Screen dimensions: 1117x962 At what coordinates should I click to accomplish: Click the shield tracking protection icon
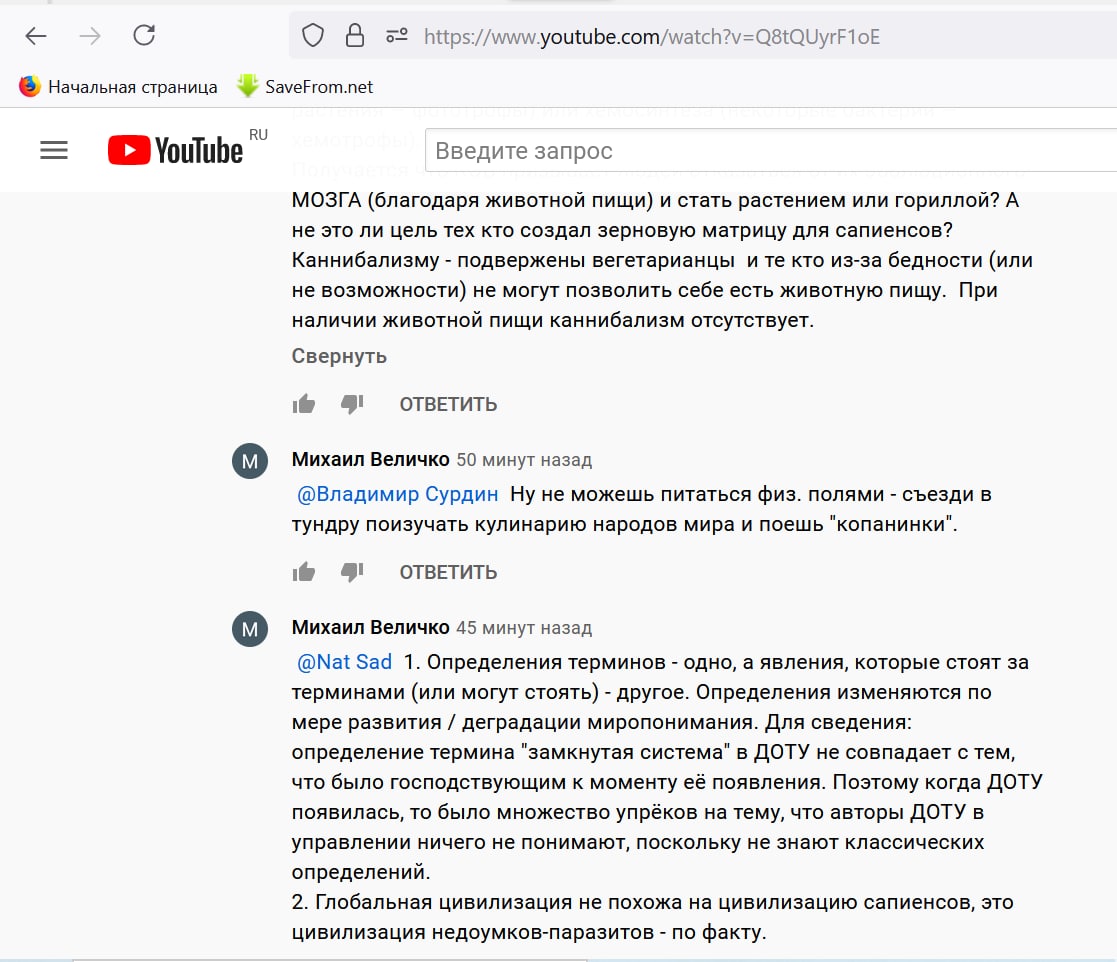point(313,37)
